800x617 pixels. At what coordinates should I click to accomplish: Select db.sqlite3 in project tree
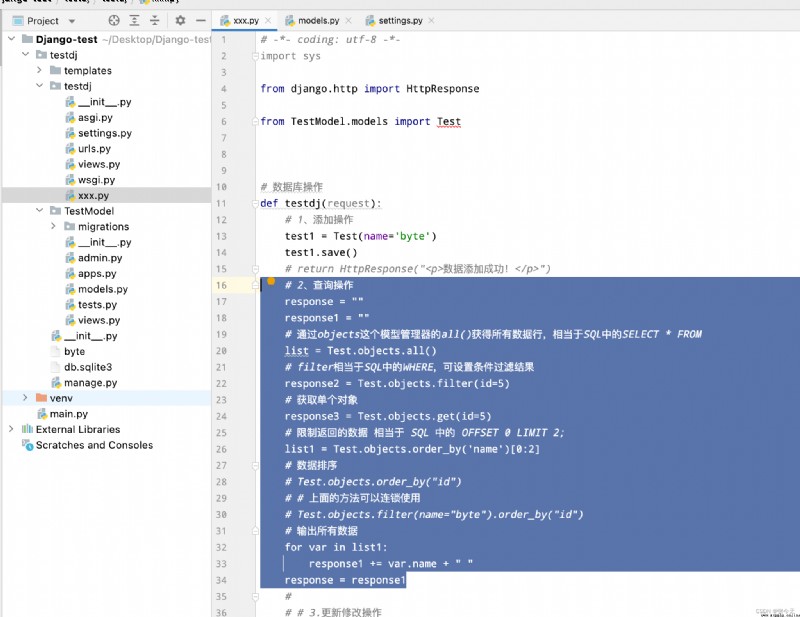pos(88,367)
